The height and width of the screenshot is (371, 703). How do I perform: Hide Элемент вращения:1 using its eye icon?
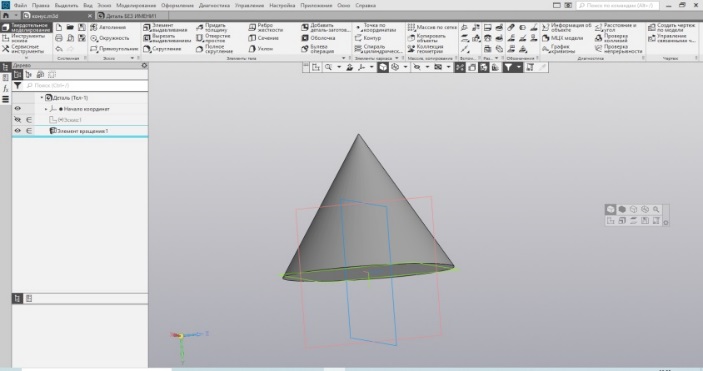coord(17,131)
